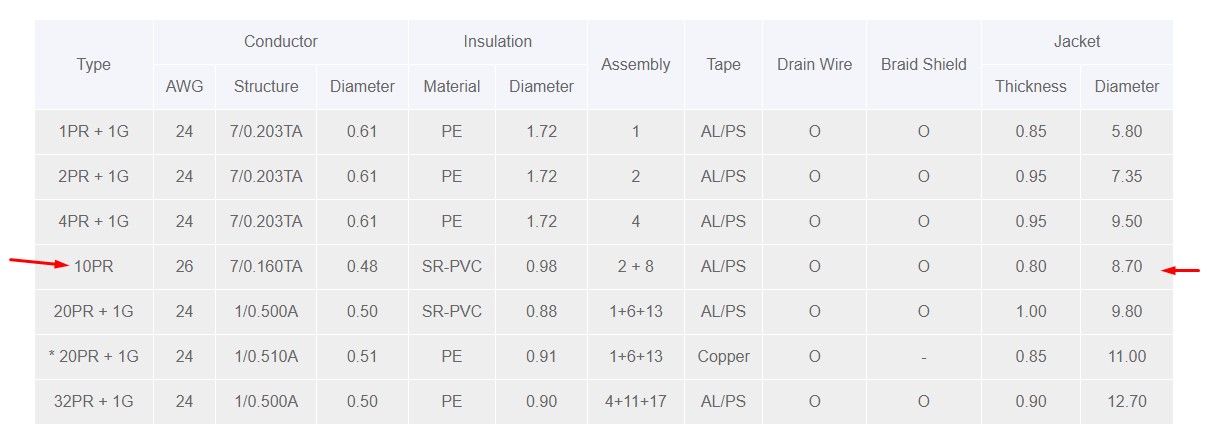Click the dash in the Braid Shield column
Screen dimensions: 1210x433
[923, 357]
